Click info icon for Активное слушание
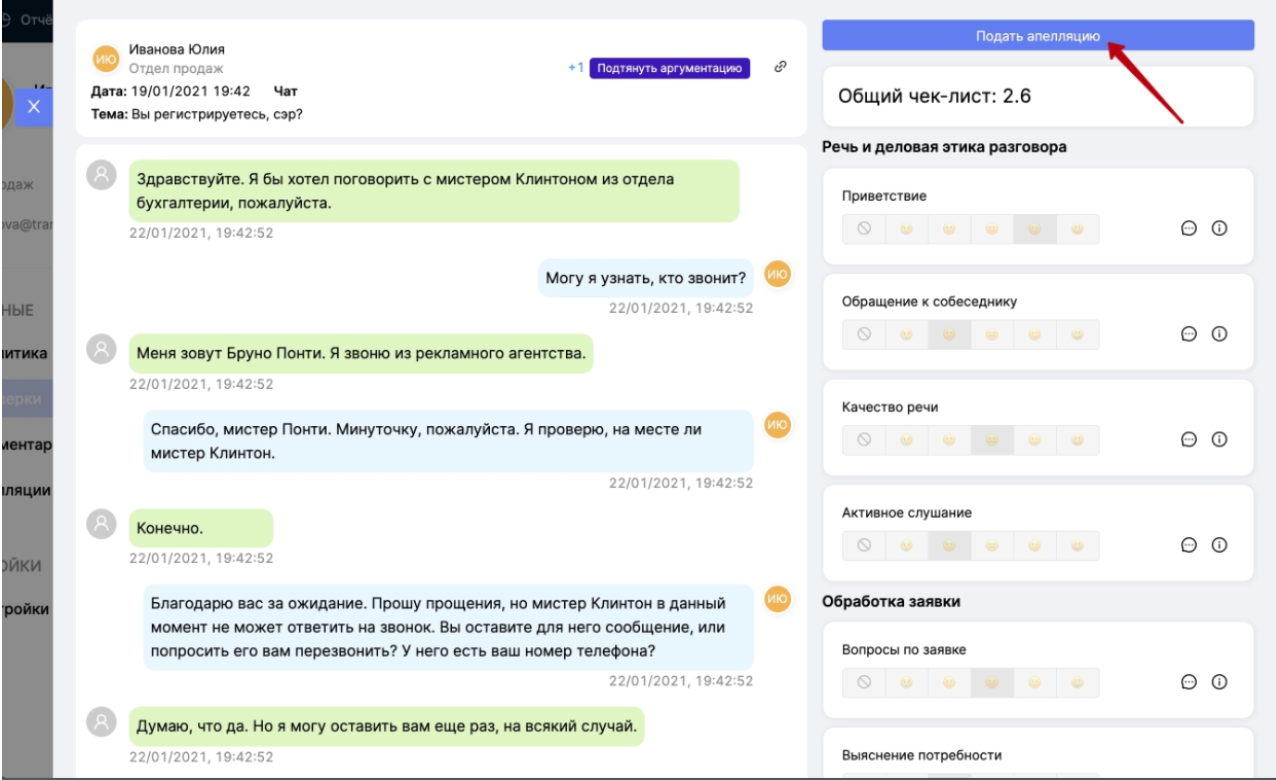The image size is (1276, 780). tap(1219, 545)
